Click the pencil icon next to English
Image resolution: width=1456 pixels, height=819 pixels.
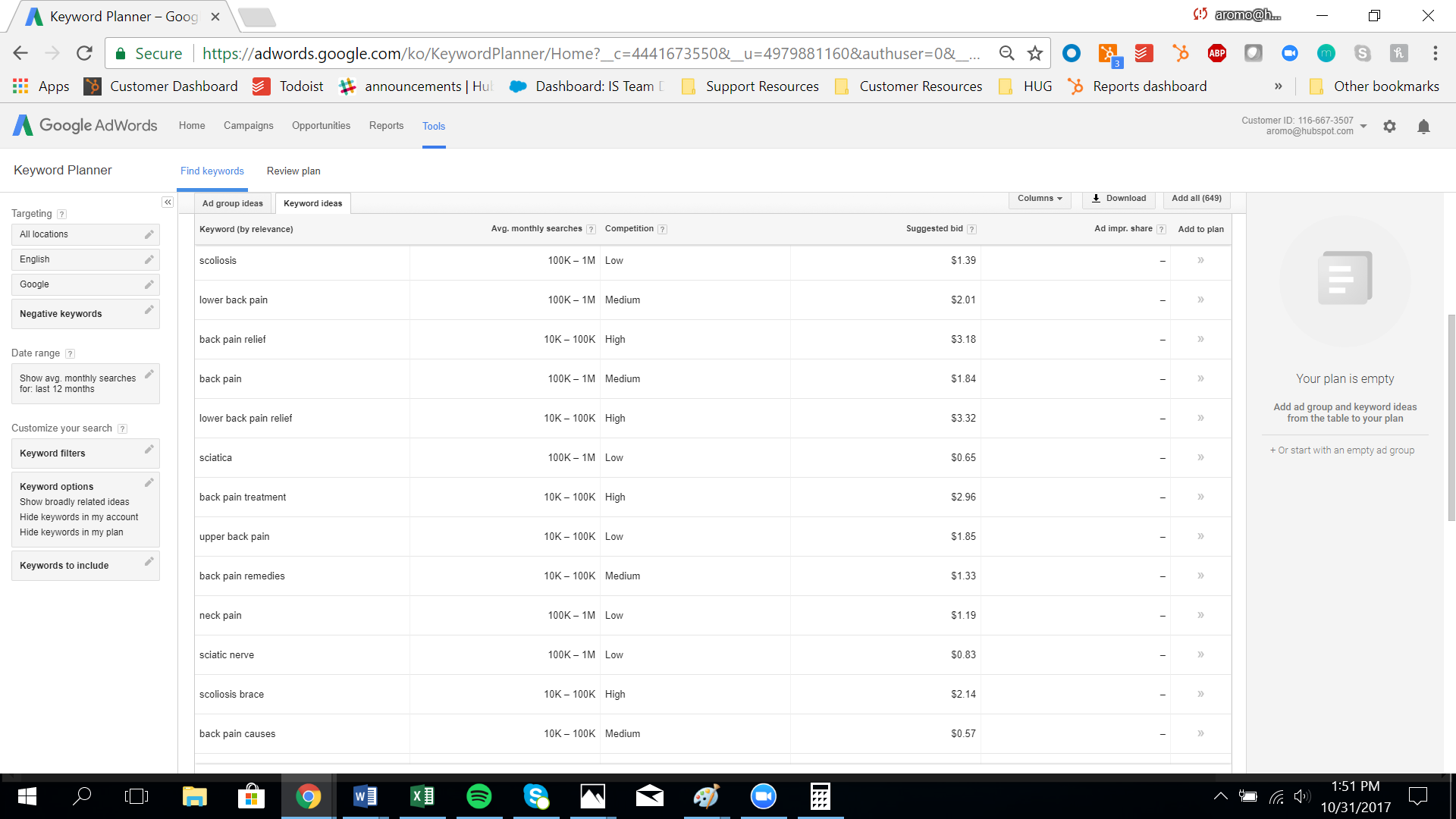(x=149, y=259)
